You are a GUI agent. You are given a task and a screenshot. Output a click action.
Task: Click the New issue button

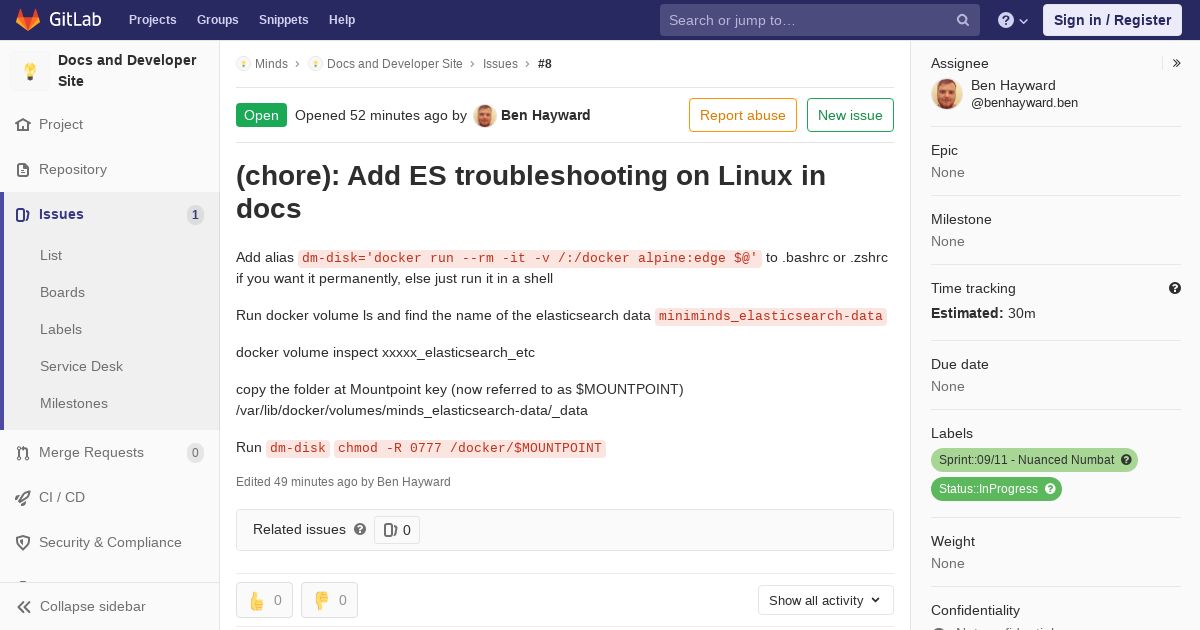(x=850, y=115)
